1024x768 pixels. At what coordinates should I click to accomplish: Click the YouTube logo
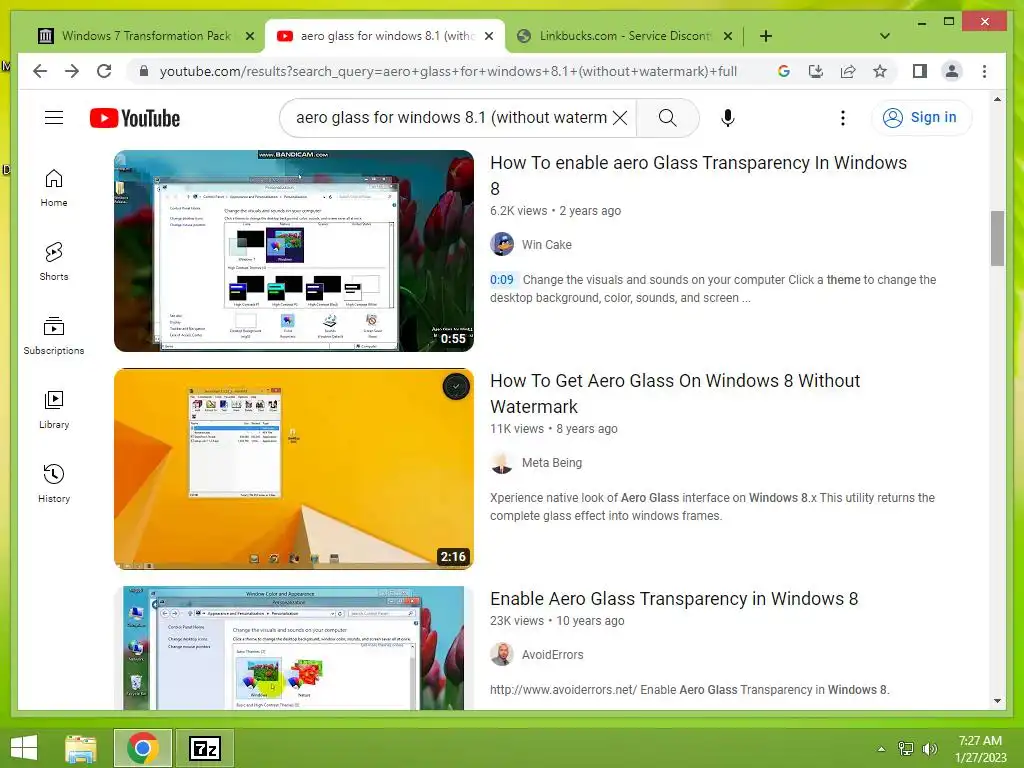click(x=135, y=118)
